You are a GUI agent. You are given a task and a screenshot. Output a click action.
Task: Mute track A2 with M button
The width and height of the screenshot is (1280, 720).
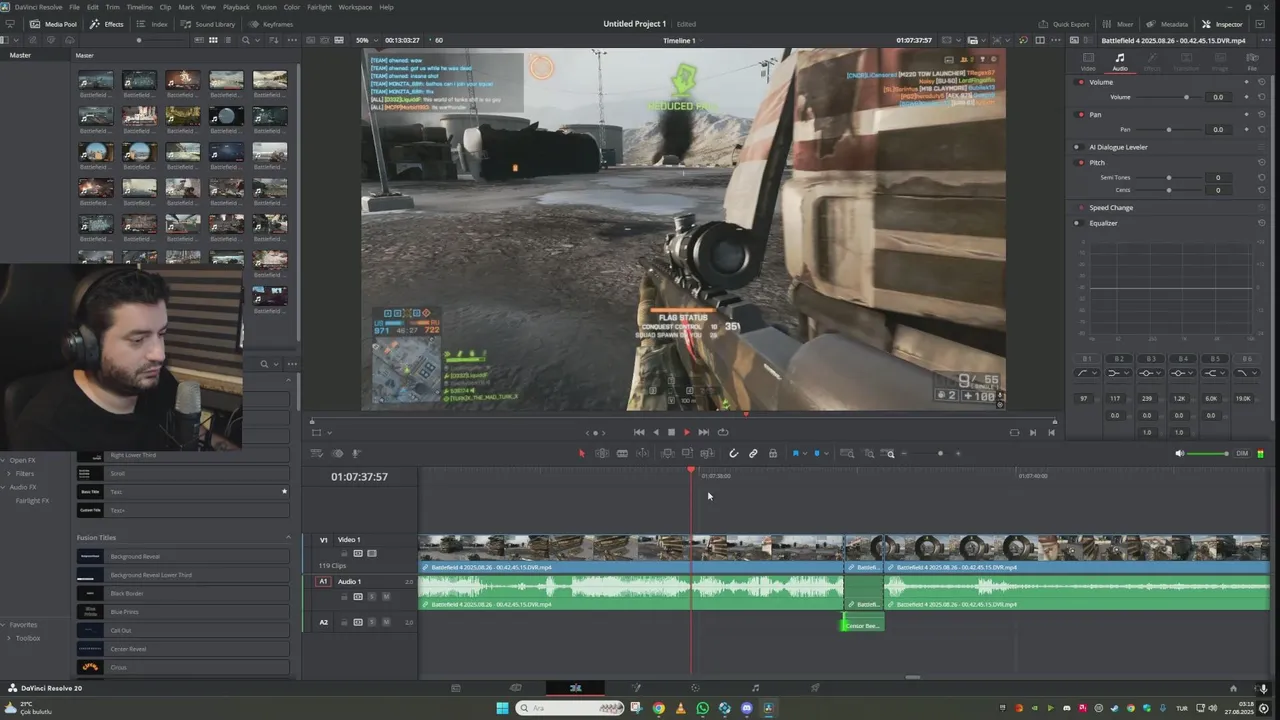386,622
